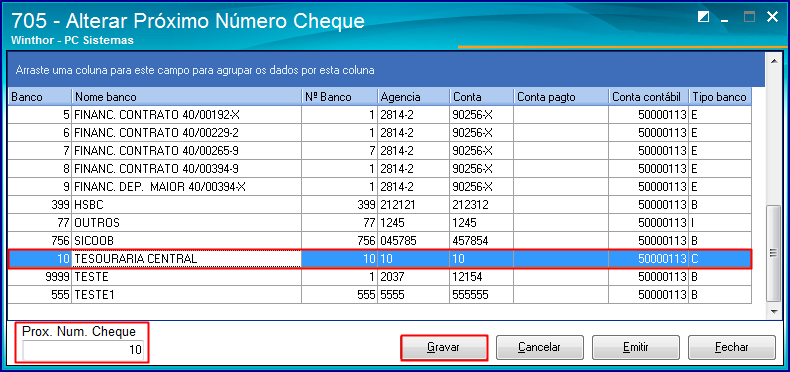
Task: Click the scrollbar up arrow
Action: click(775, 60)
